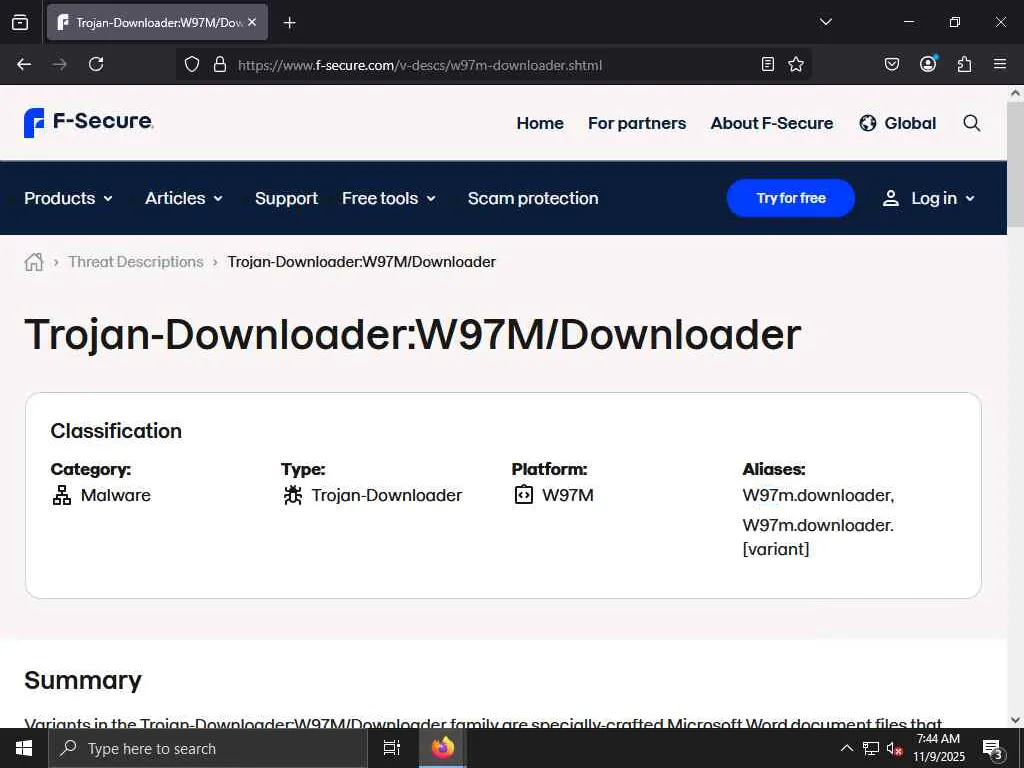Click the Classification heading
This screenshot has width=1024, height=768.
pyautogui.click(x=116, y=431)
